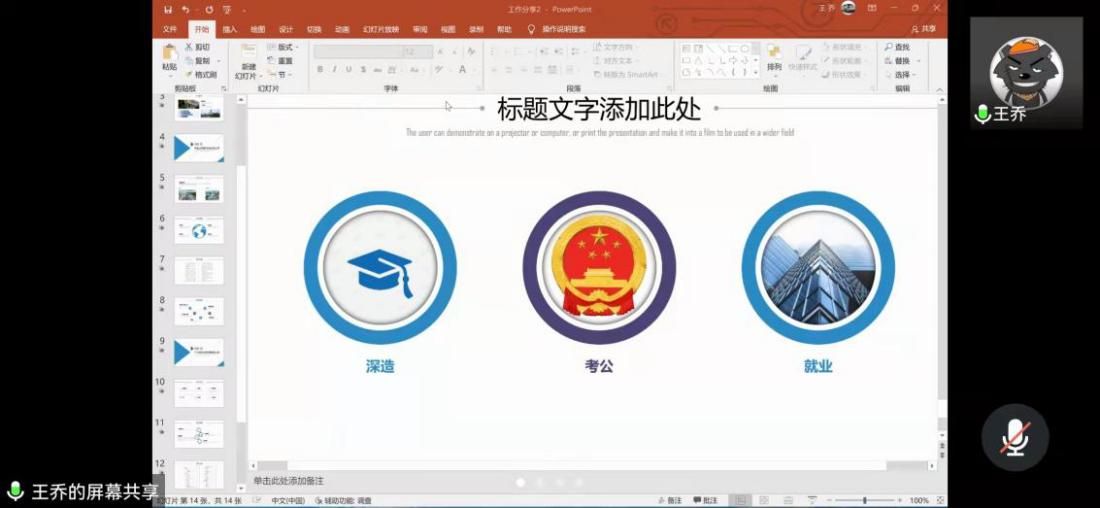
Task: Click 中文(中国) language indicator
Action: [288, 500]
